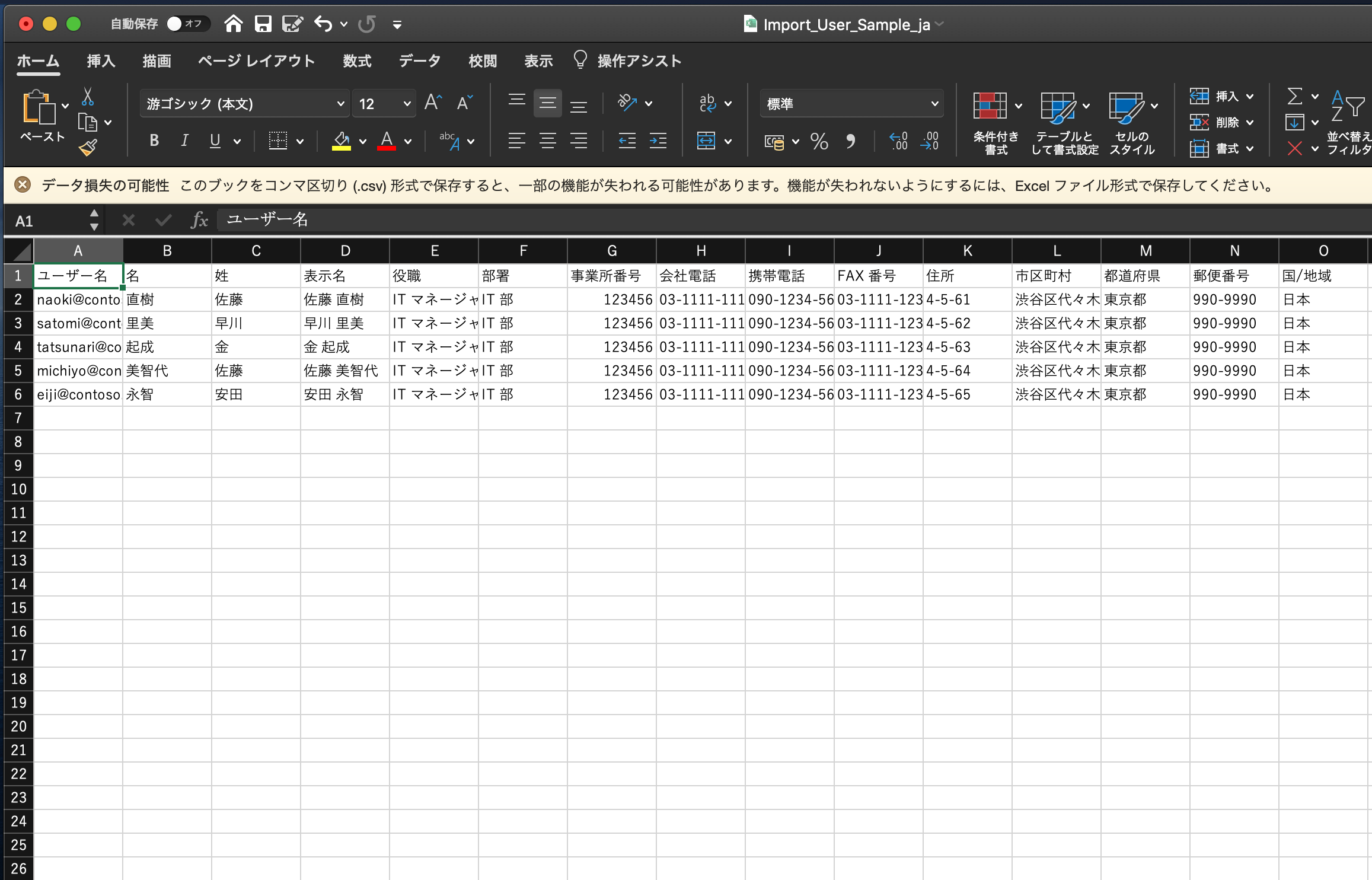
Task: Click the Redo arrow icon
Action: pyautogui.click(x=367, y=24)
